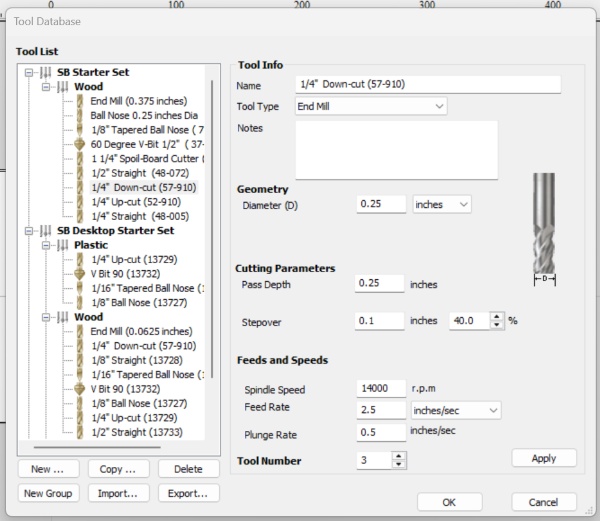Decrease the Tool Number with down arrow
This screenshot has height=521, width=600.
[x=400, y=465]
